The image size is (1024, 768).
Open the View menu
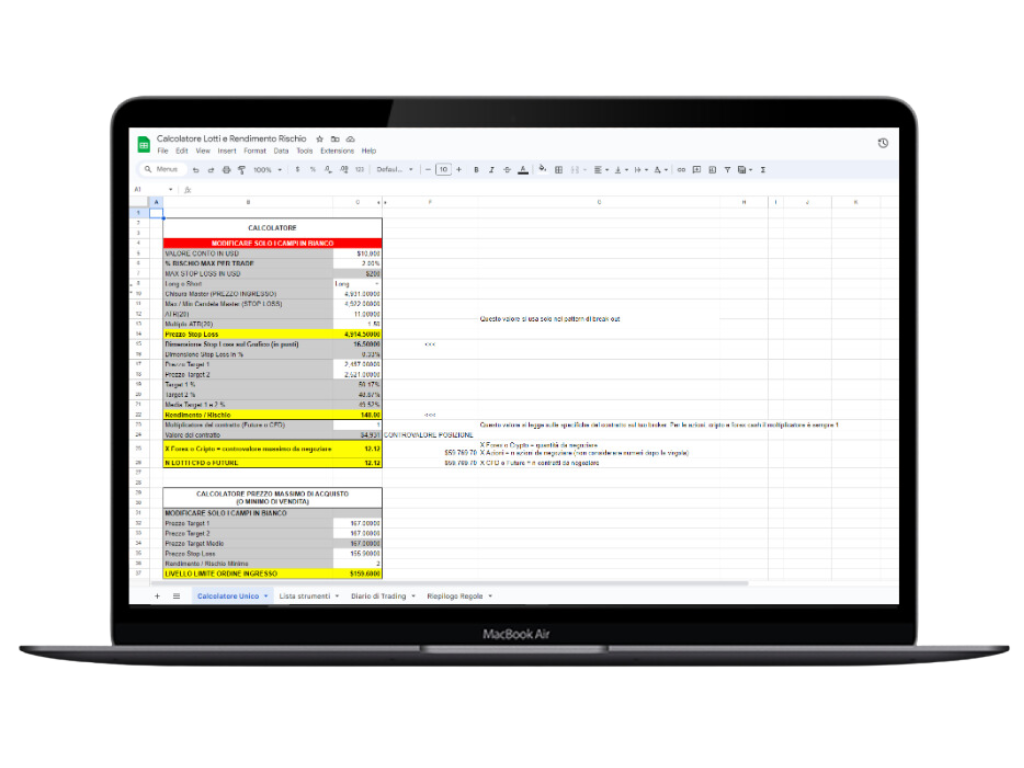click(x=203, y=151)
